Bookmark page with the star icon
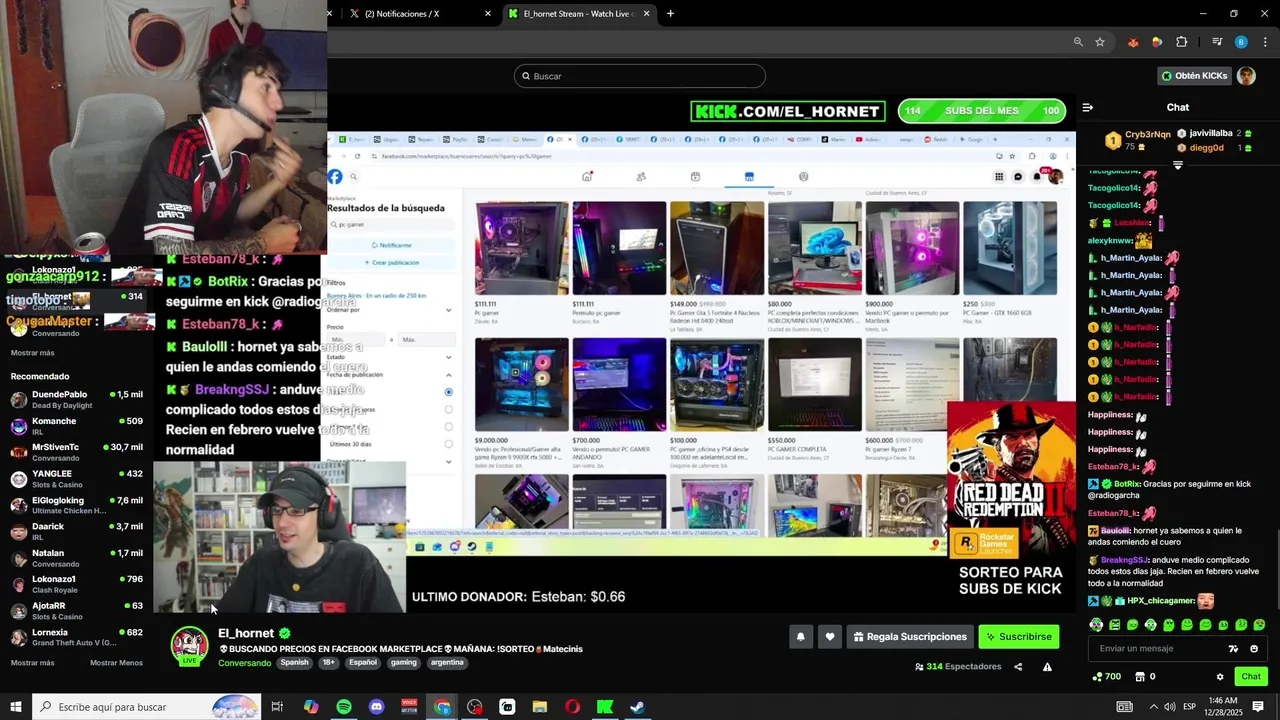Viewport: 1280px width, 720px height. [x=1100, y=42]
